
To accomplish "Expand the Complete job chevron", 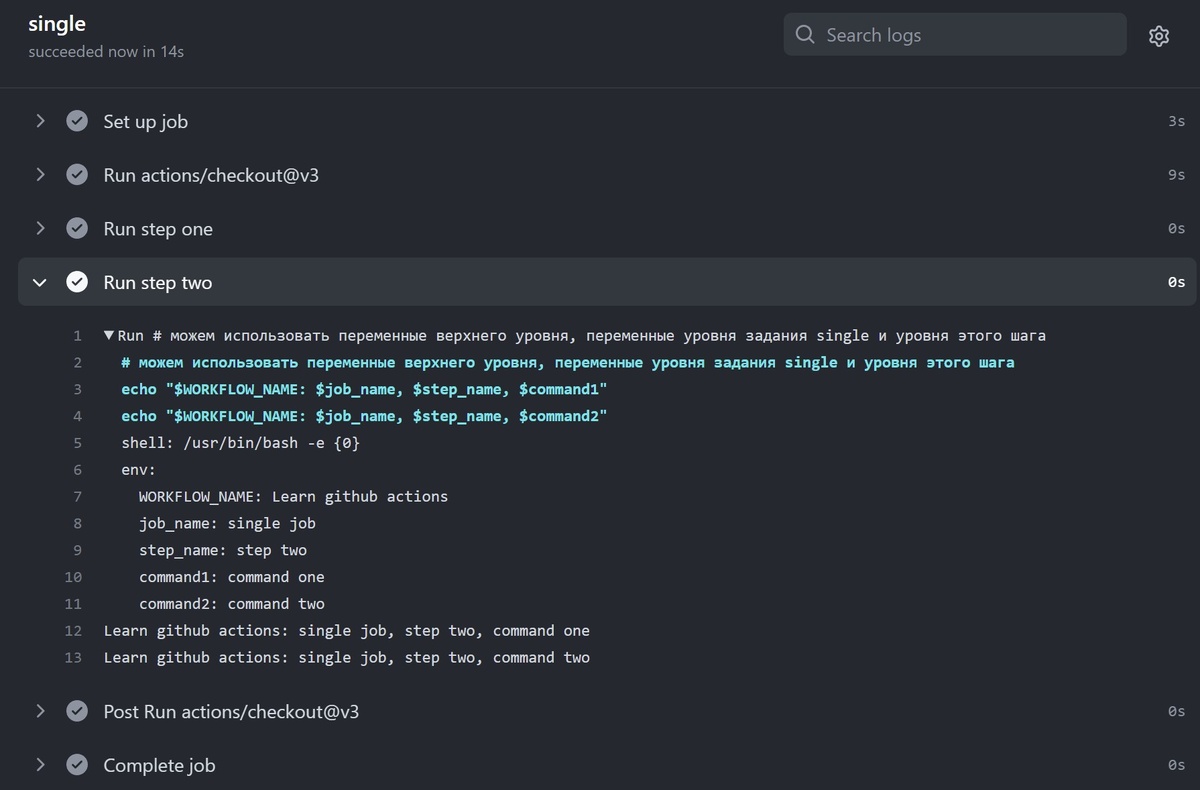I will (x=40, y=765).
